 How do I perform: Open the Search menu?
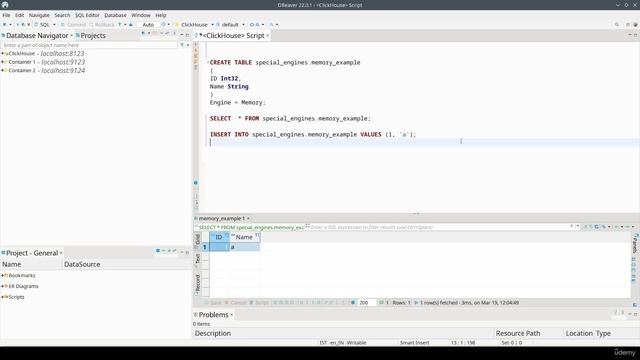[62, 15]
